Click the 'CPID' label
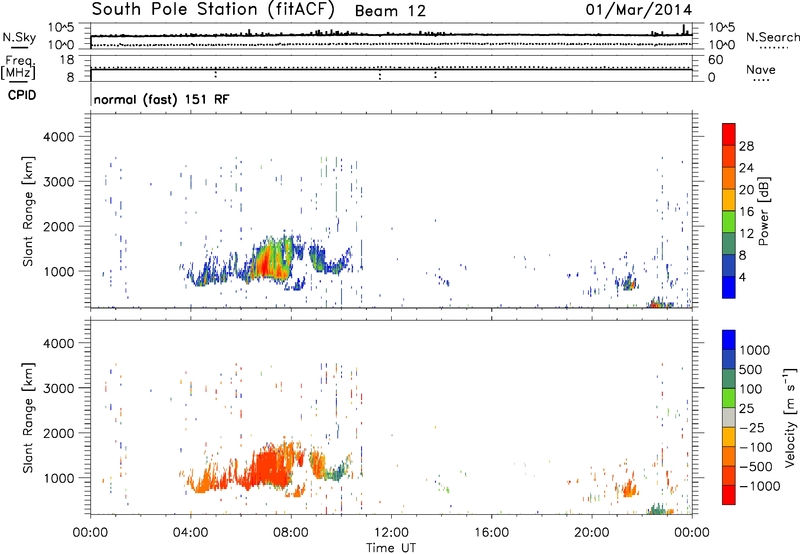This screenshot has width=800, height=554. coord(22,95)
